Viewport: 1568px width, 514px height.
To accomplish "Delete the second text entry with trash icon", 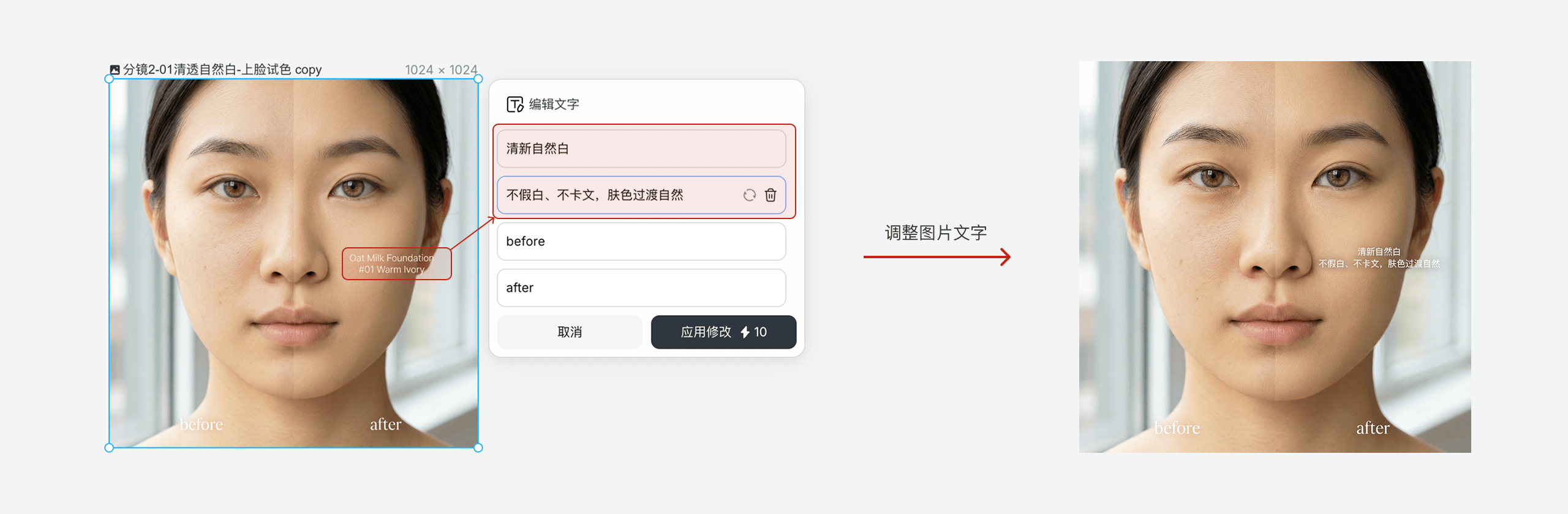I will click(x=771, y=195).
